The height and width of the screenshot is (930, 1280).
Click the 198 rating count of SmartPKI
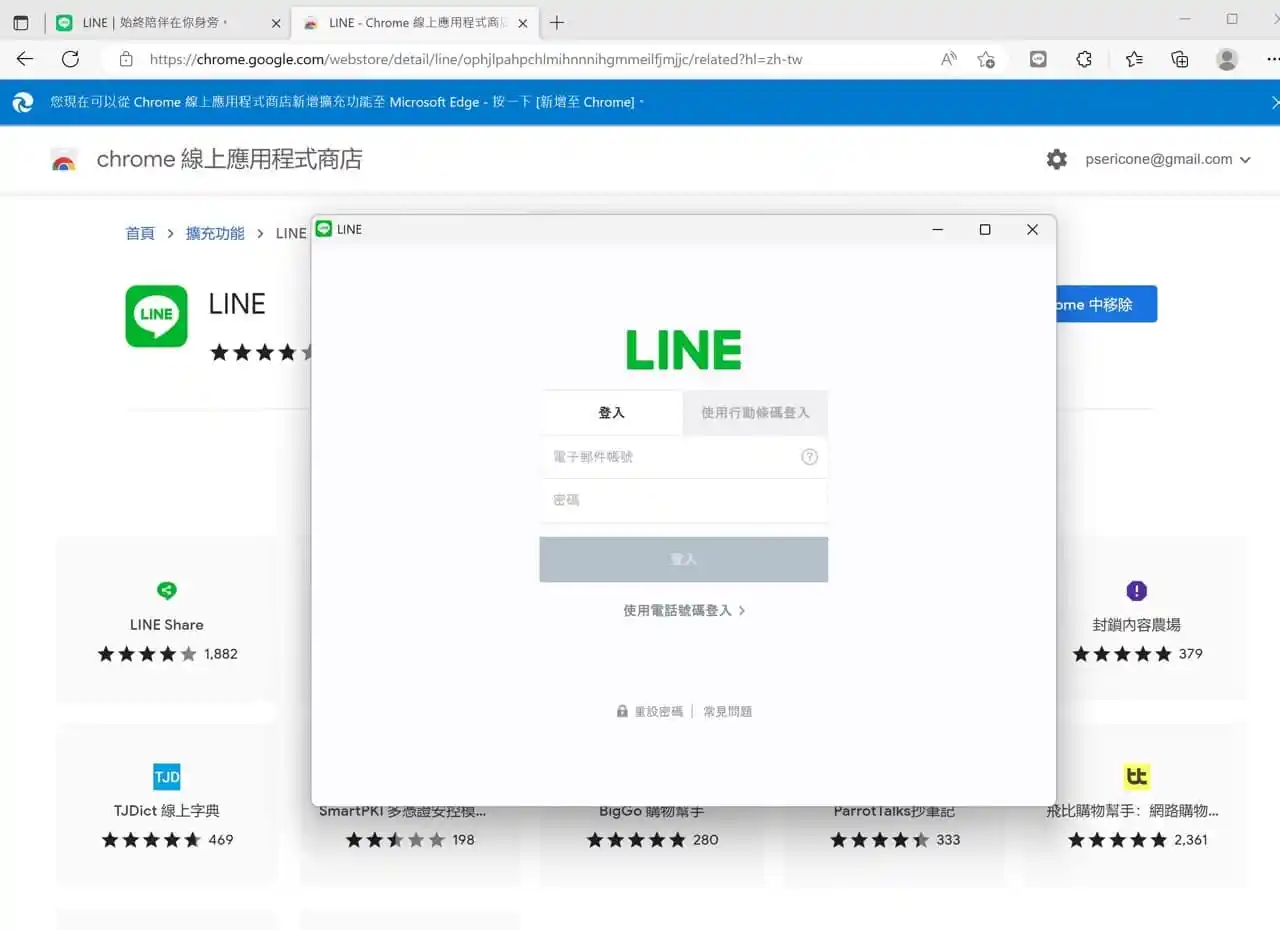coord(463,840)
